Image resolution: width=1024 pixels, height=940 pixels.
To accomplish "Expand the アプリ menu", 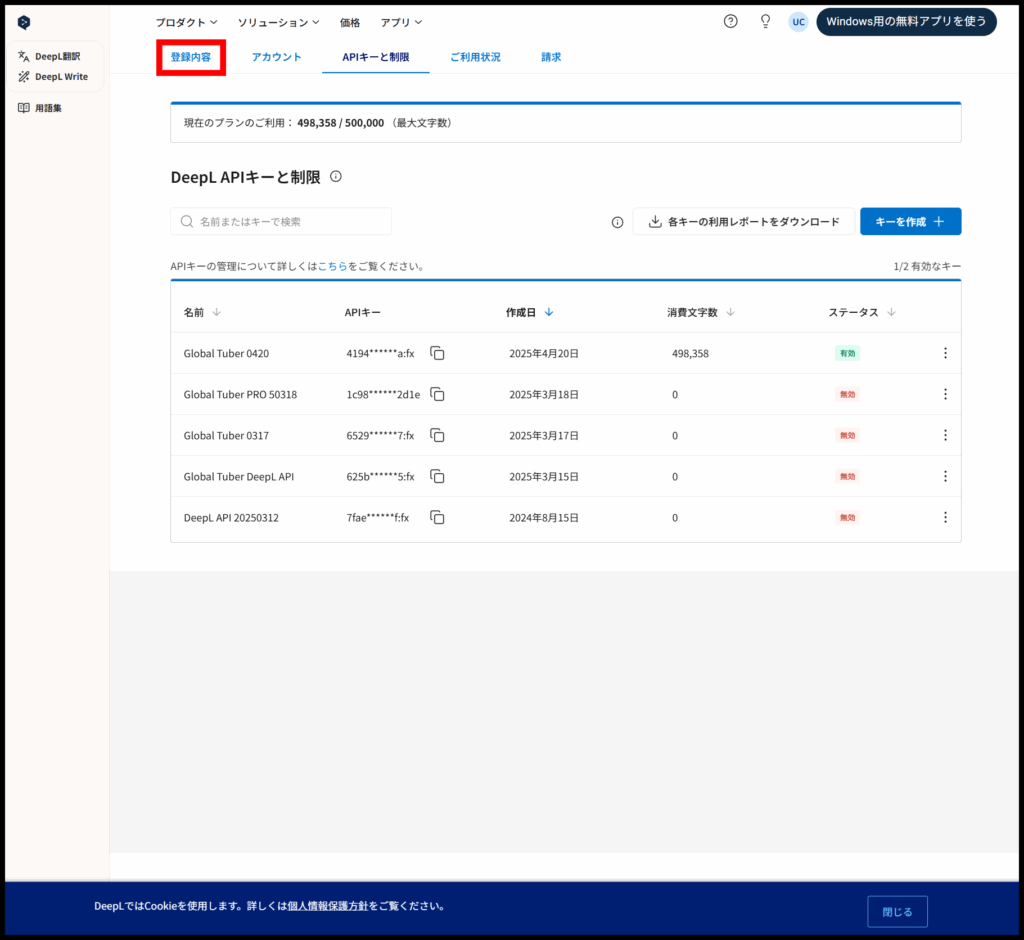I will [x=401, y=22].
